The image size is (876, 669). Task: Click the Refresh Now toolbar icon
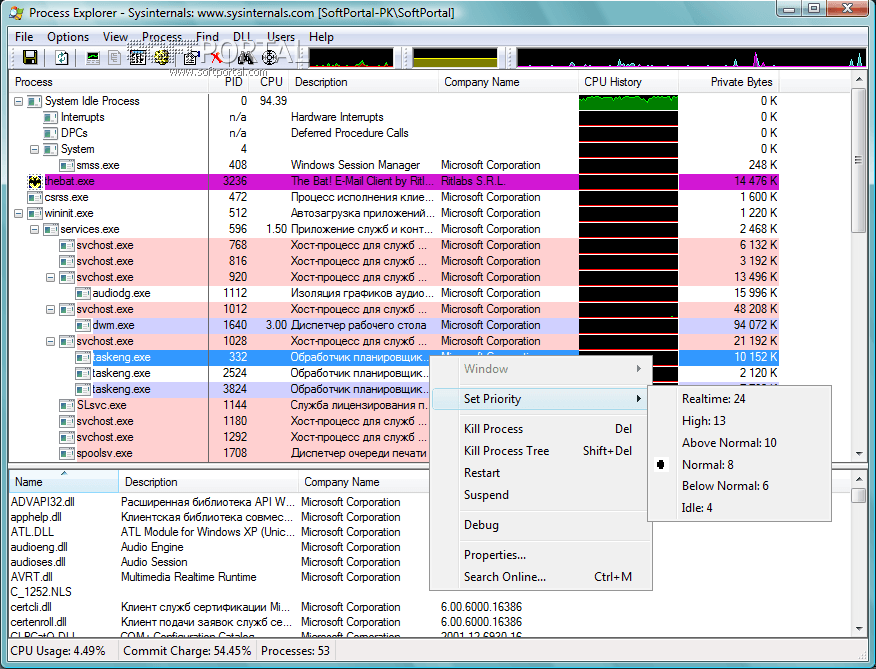coord(62,58)
